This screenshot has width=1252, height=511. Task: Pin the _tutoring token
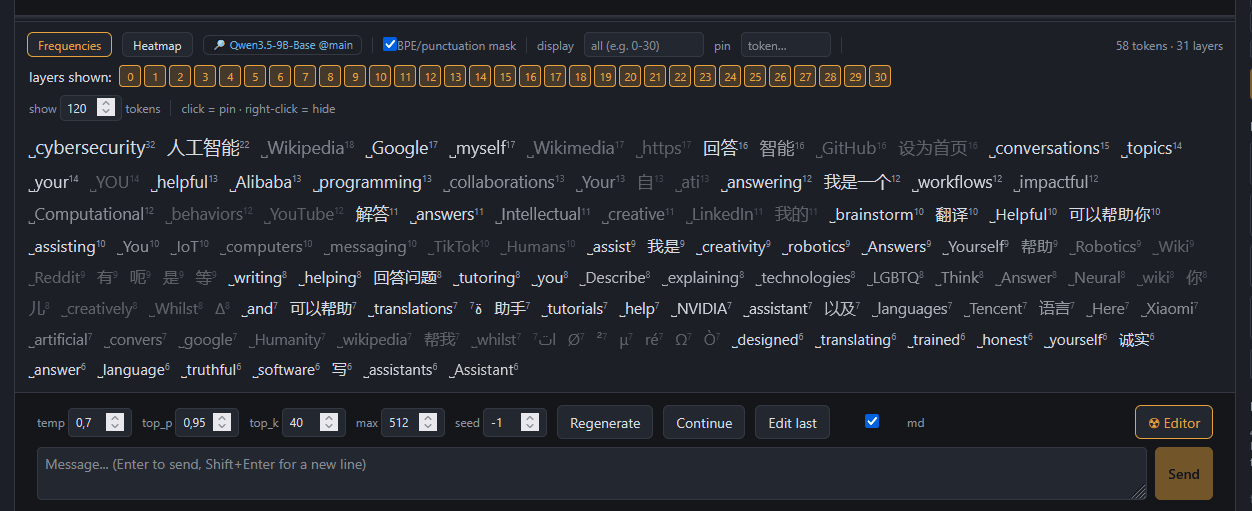[487, 278]
